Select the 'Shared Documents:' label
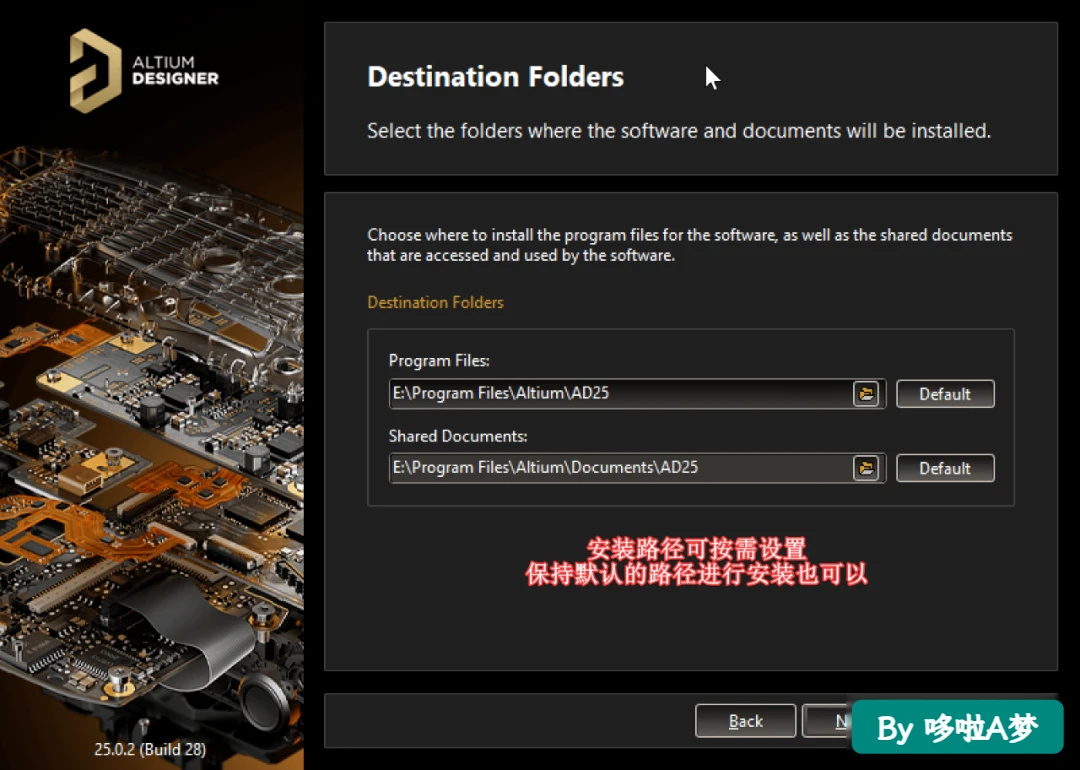Screen dimensions: 1080x770 point(458,436)
